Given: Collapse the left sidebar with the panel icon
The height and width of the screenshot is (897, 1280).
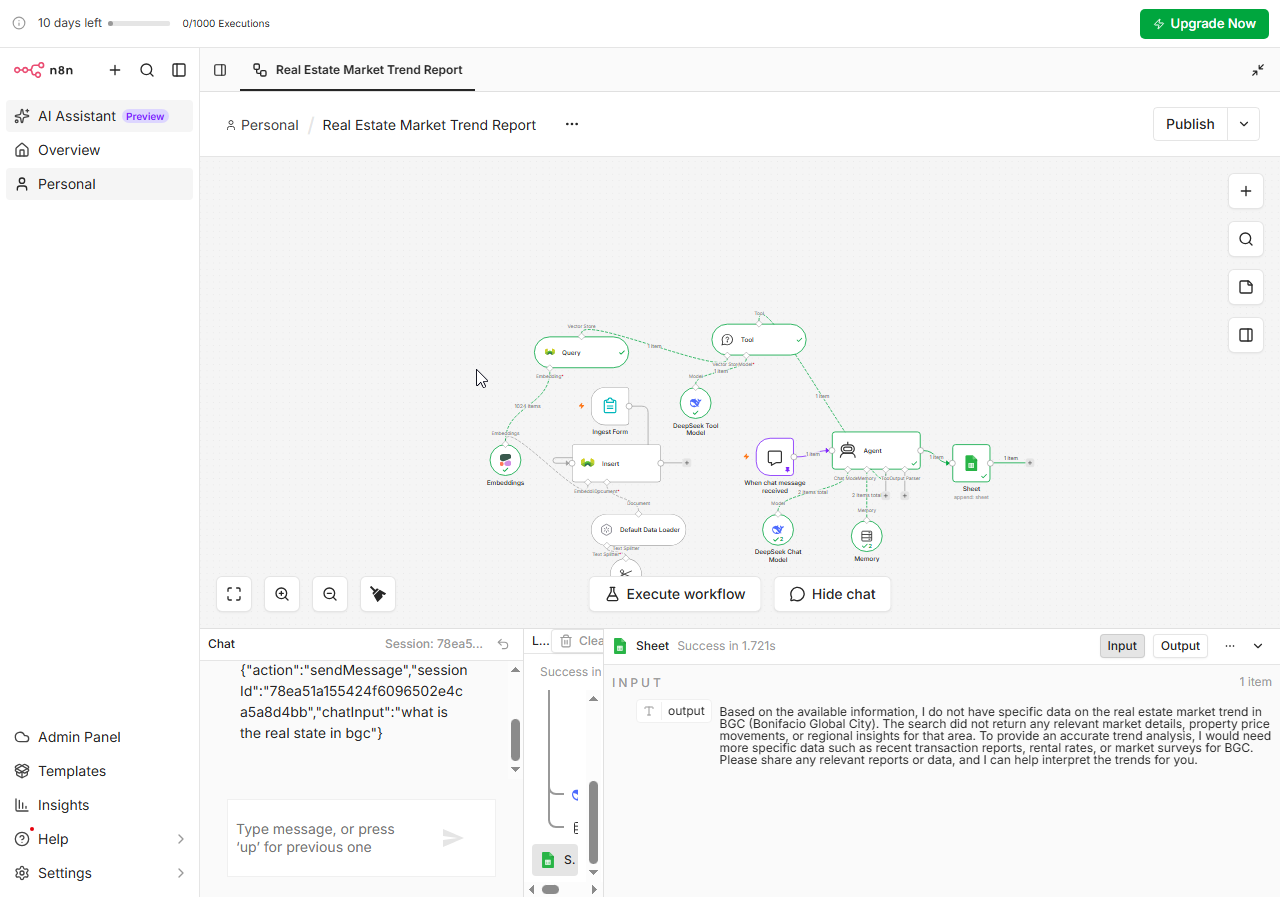Looking at the screenshot, I should (179, 70).
